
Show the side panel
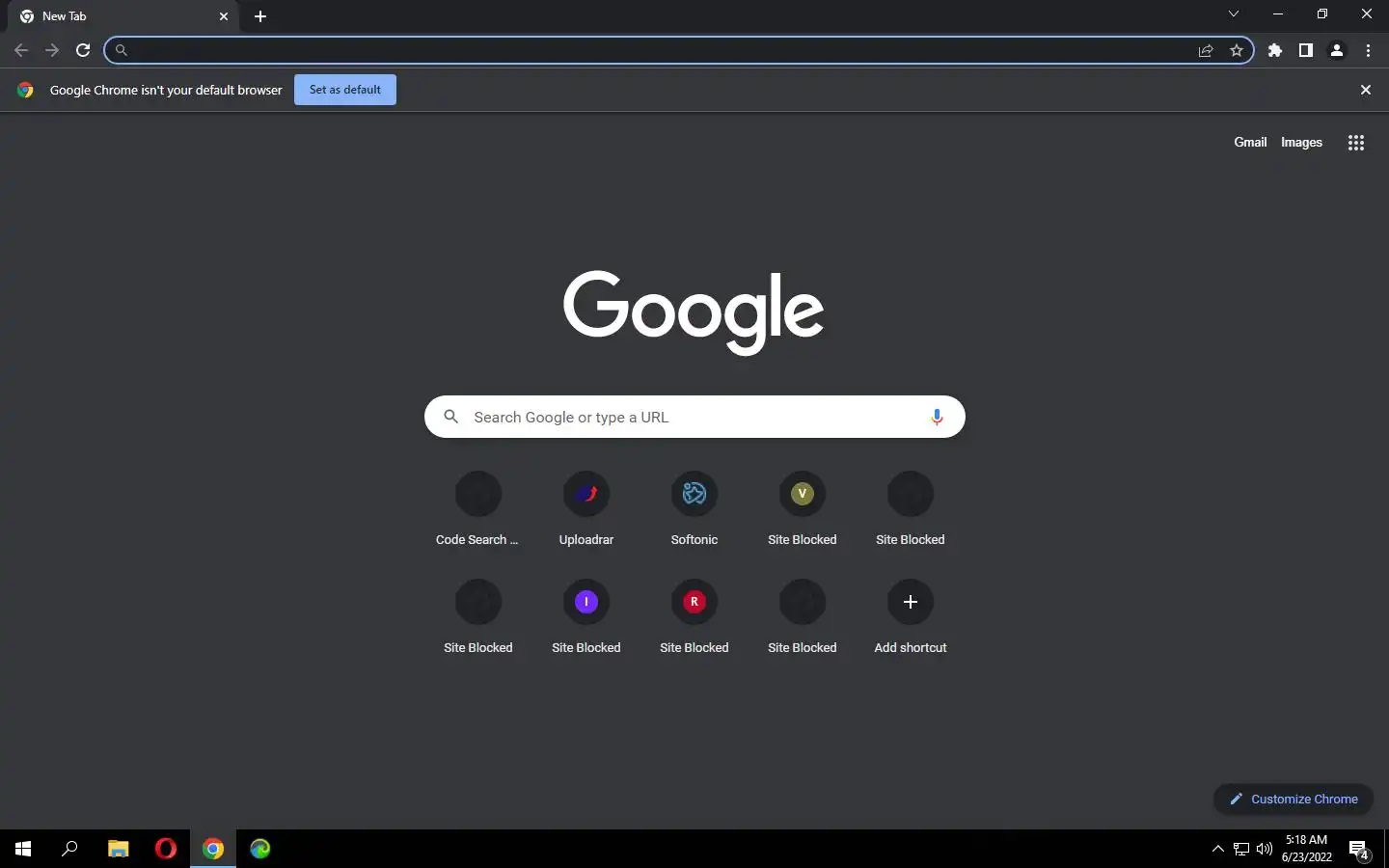tap(1306, 50)
